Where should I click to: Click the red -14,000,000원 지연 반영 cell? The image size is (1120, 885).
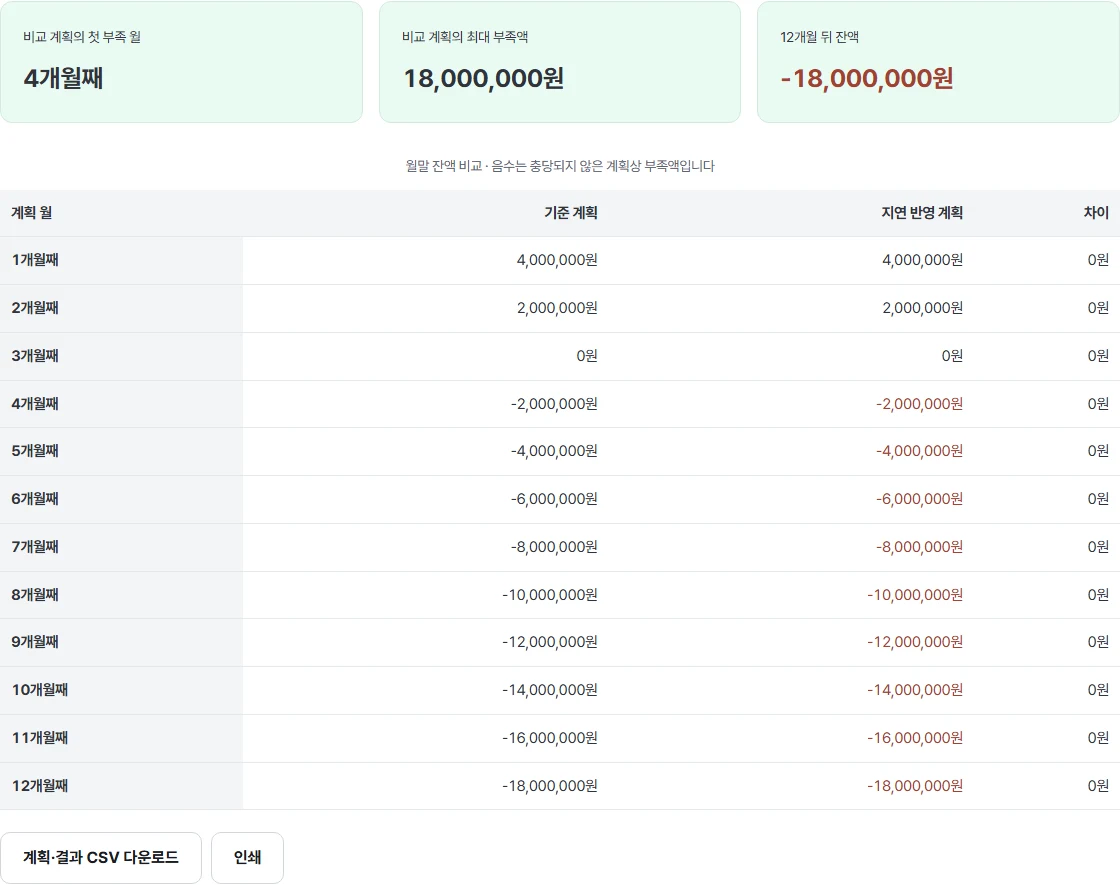click(915, 689)
